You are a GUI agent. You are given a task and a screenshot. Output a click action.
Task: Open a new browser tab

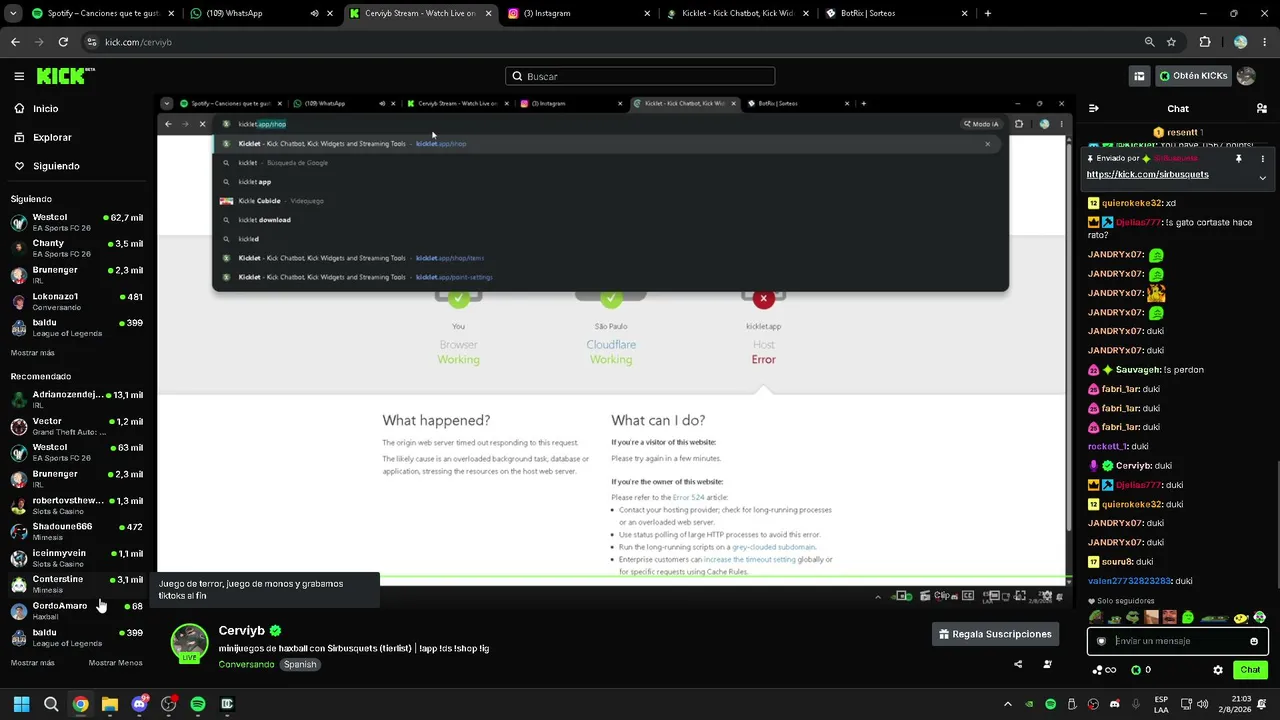[988, 14]
